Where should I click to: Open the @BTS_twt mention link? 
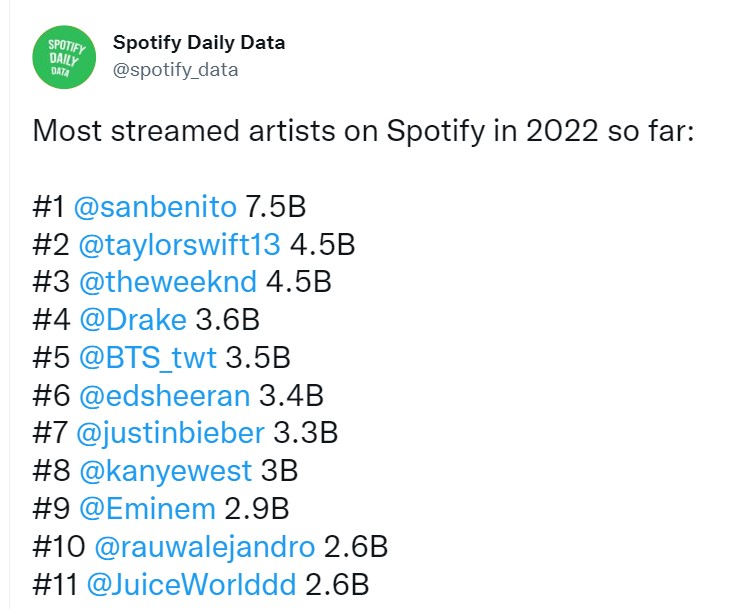click(147, 358)
